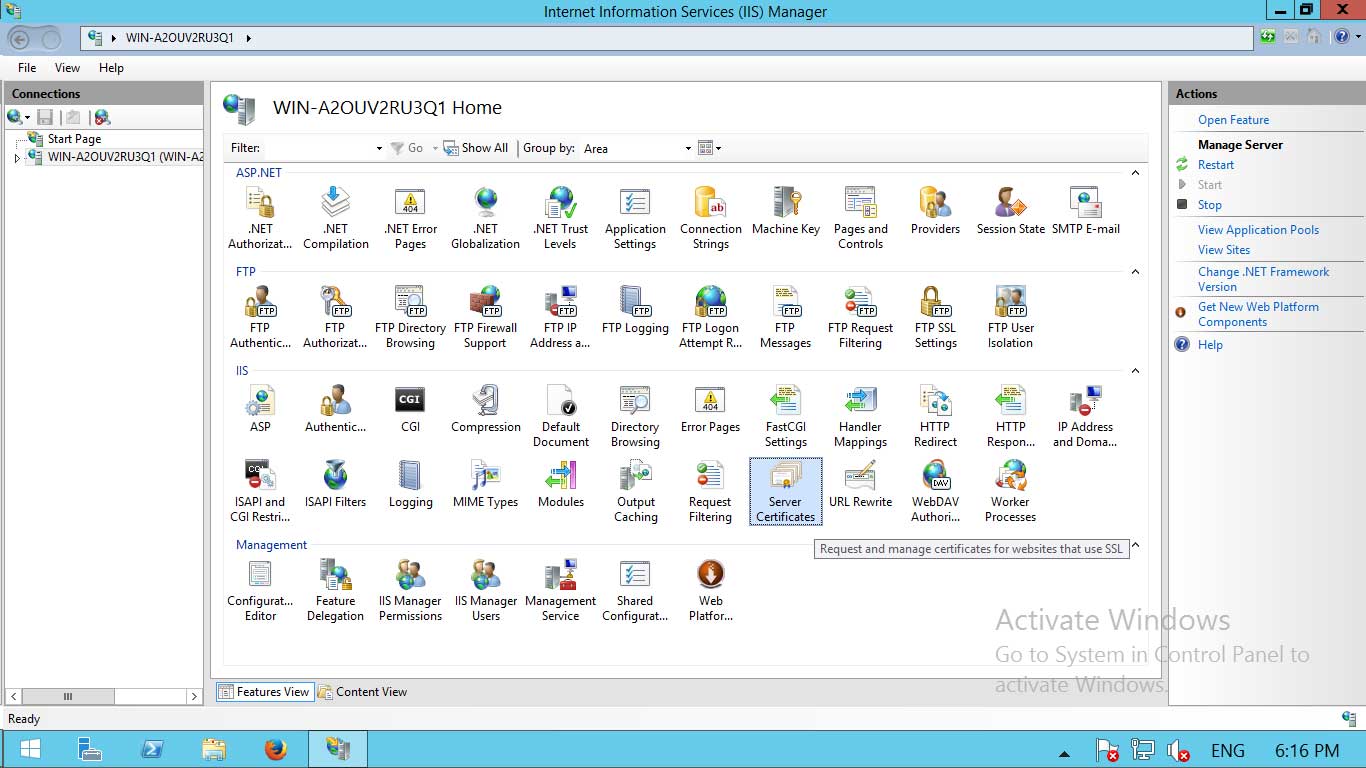The height and width of the screenshot is (768, 1366).
Task: Open FastCGI Settings feature
Action: pos(786,416)
